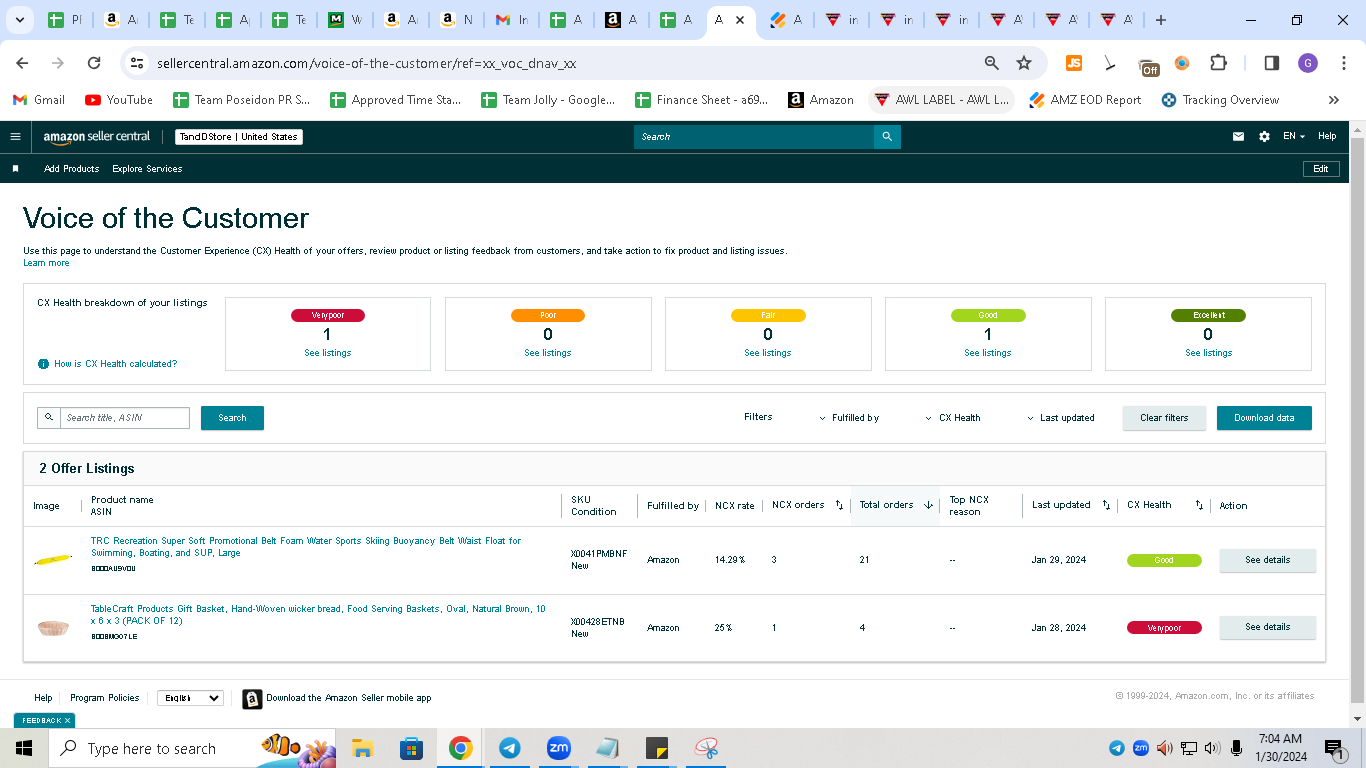1366x768 pixels.
Task: Click the extension icon with Off badge
Action: click(1149, 66)
